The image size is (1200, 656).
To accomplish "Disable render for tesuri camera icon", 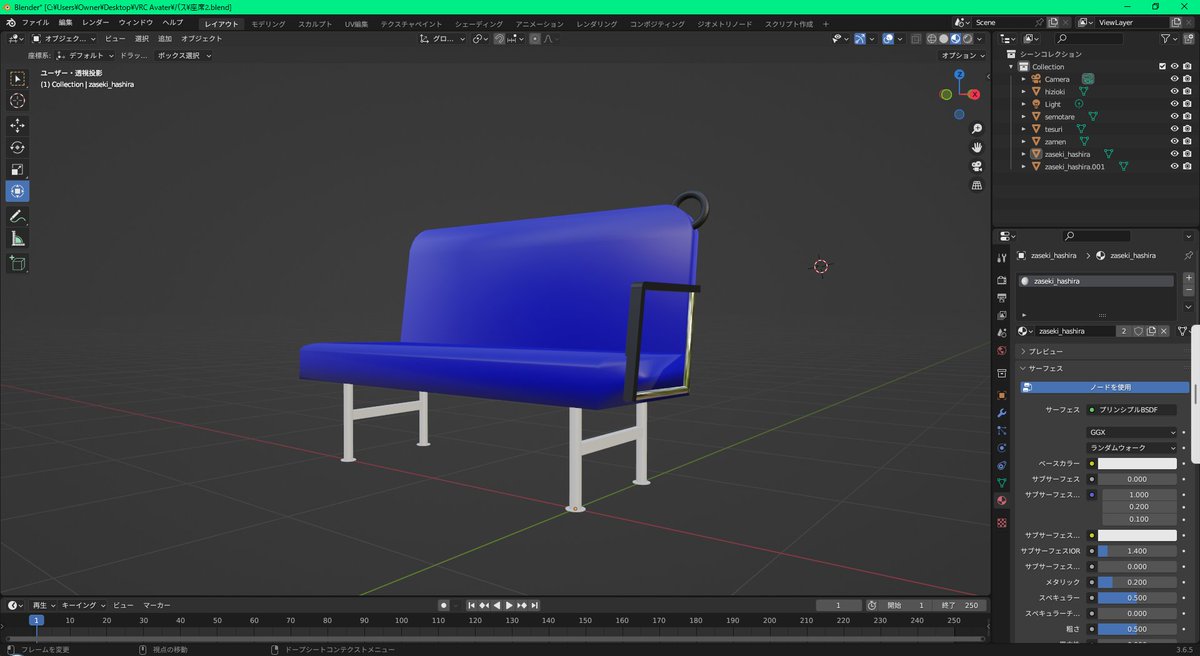I will click(x=1187, y=129).
